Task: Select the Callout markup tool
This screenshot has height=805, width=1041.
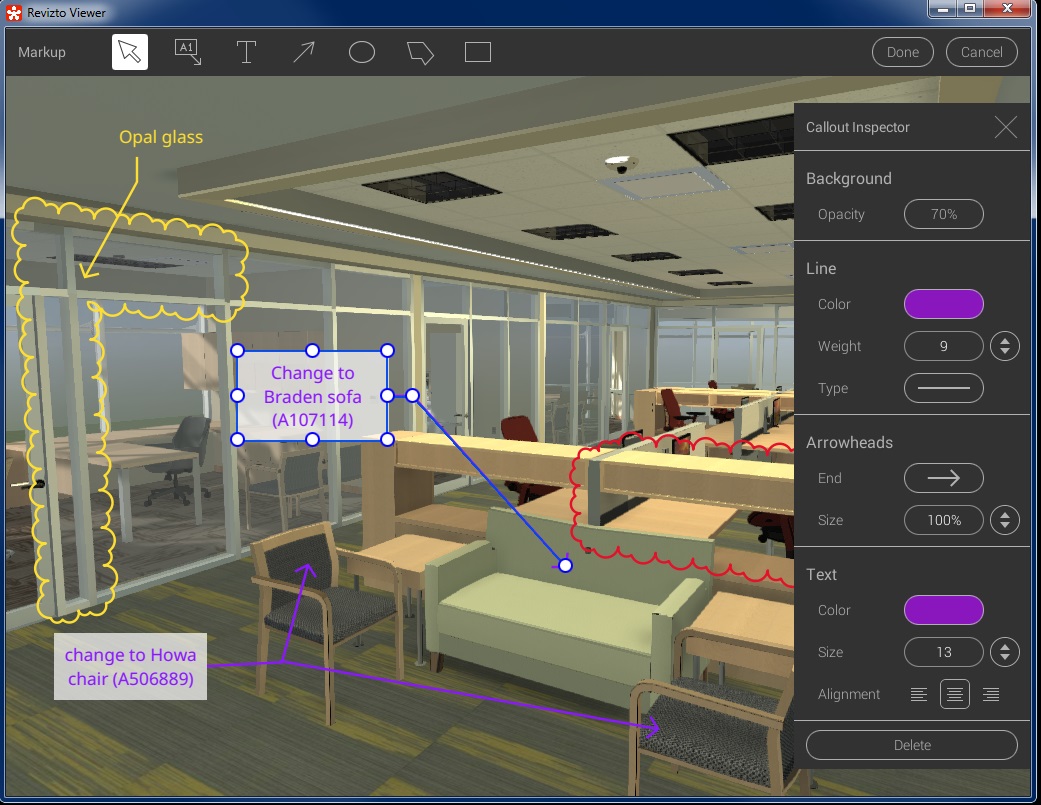Action: point(188,52)
